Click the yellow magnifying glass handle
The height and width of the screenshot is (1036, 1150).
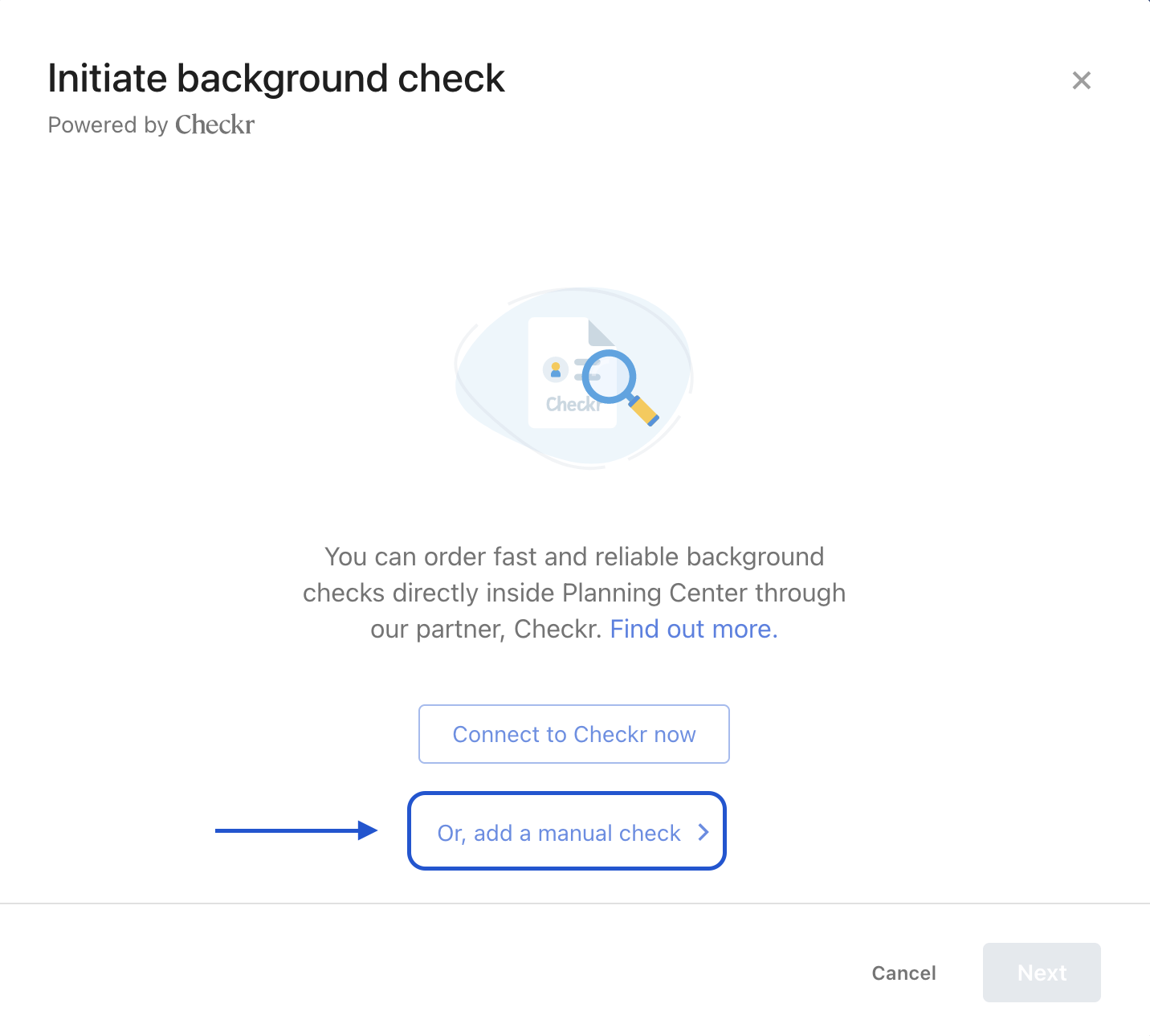[x=644, y=410]
